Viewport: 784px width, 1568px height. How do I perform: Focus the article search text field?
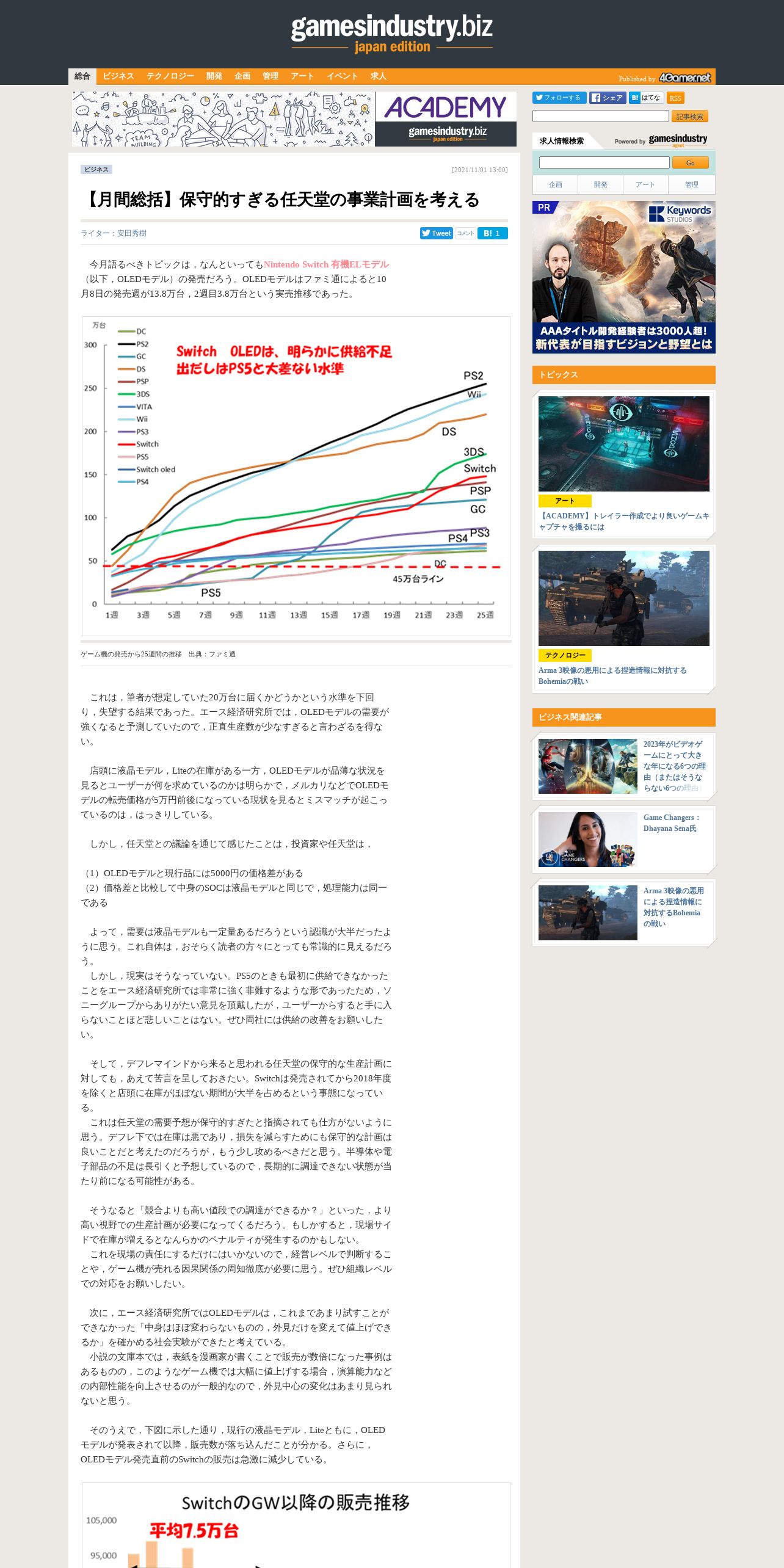[601, 116]
